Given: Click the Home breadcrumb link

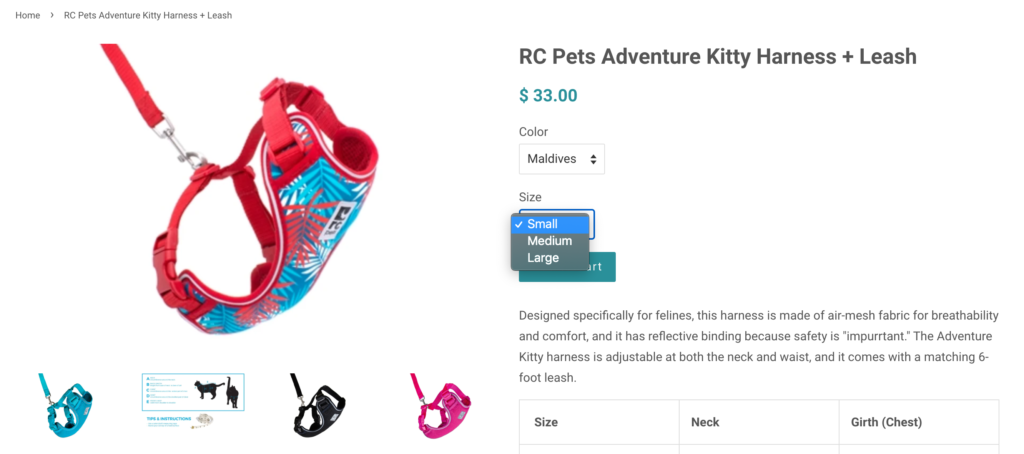Looking at the screenshot, I should click(x=27, y=16).
